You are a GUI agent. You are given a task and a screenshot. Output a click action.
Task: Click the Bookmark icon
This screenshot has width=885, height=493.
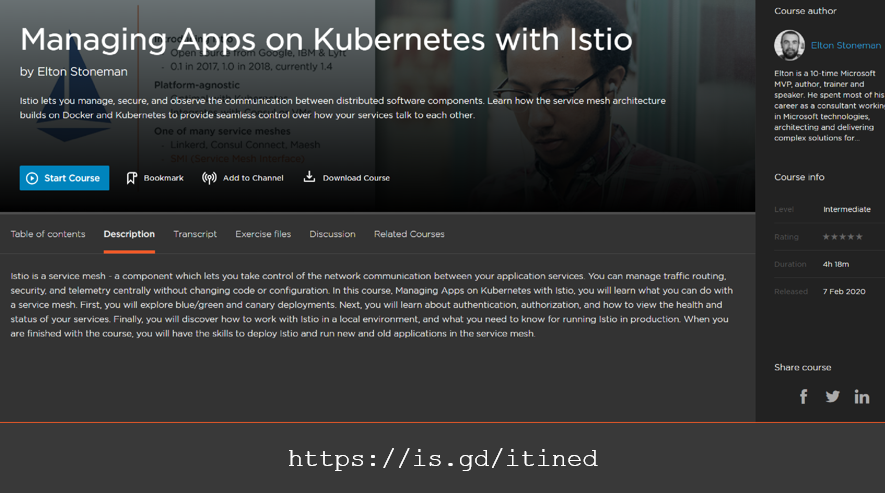tap(131, 178)
